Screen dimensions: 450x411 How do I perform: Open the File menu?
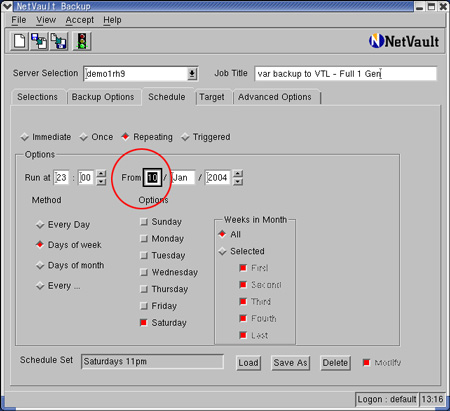coord(19,20)
